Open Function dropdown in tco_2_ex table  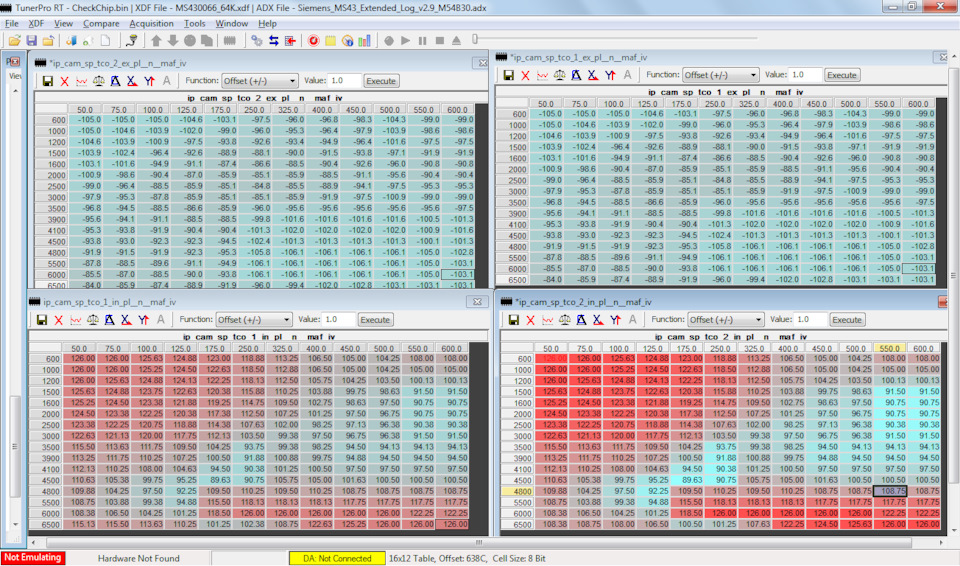[260, 81]
